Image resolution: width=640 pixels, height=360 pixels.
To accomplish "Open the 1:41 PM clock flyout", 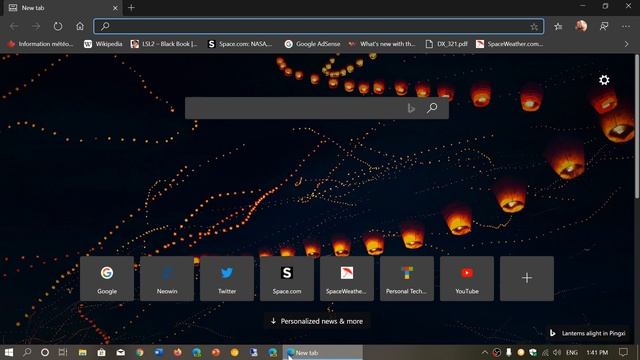I will click(597, 352).
